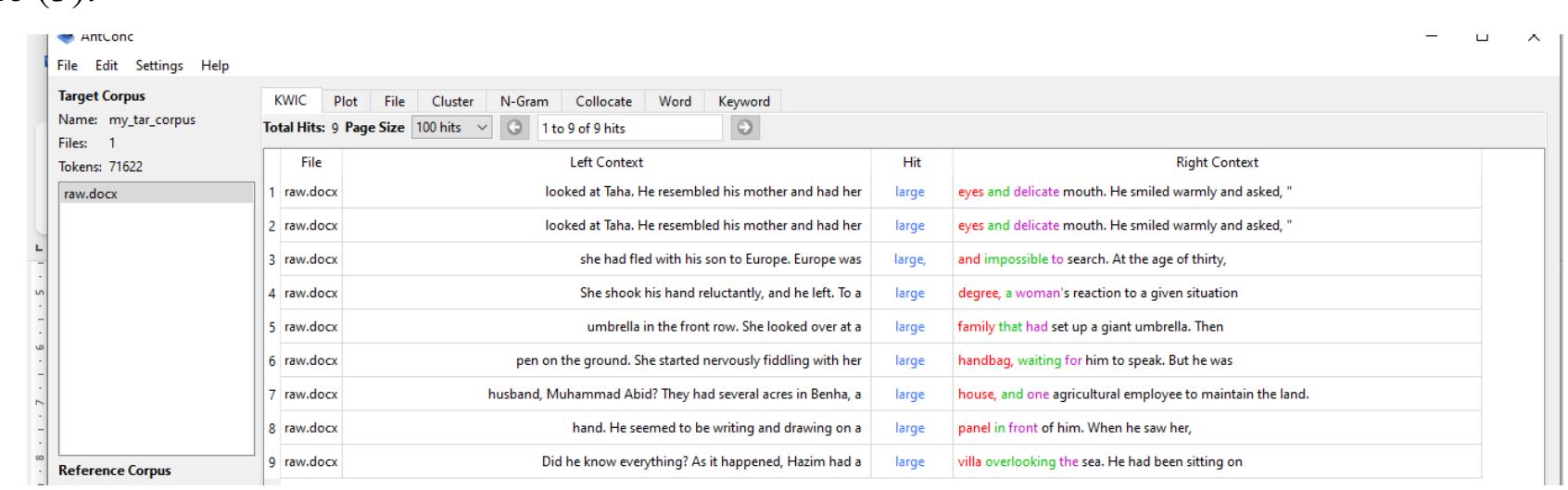Select the Word tab
Screen dimensions: 1568x490
pyautogui.click(x=675, y=102)
